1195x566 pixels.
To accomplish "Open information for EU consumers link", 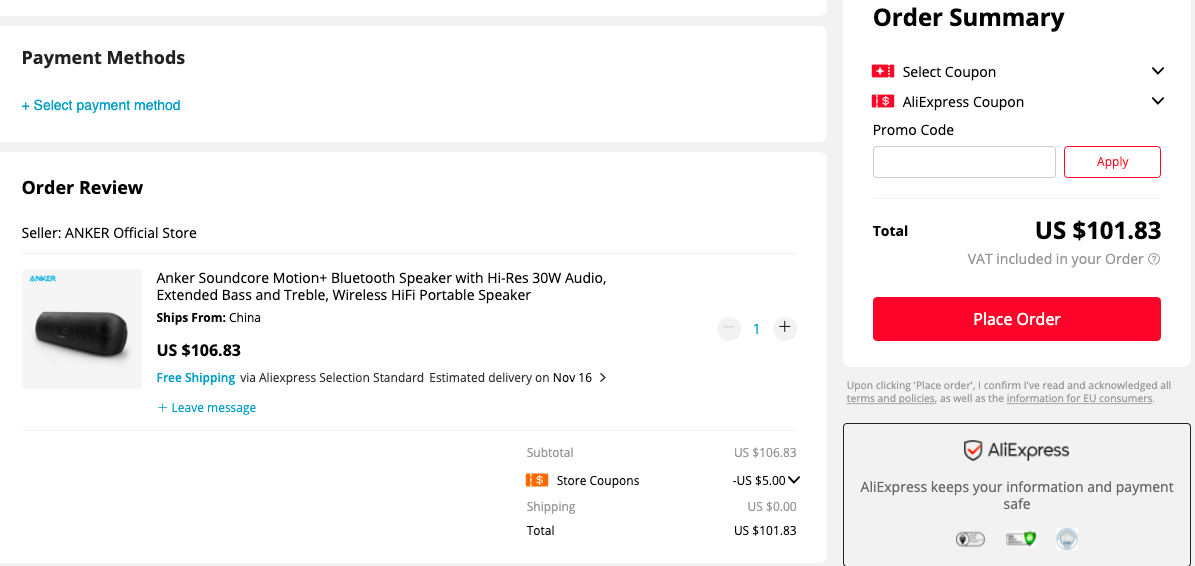I will point(1079,398).
